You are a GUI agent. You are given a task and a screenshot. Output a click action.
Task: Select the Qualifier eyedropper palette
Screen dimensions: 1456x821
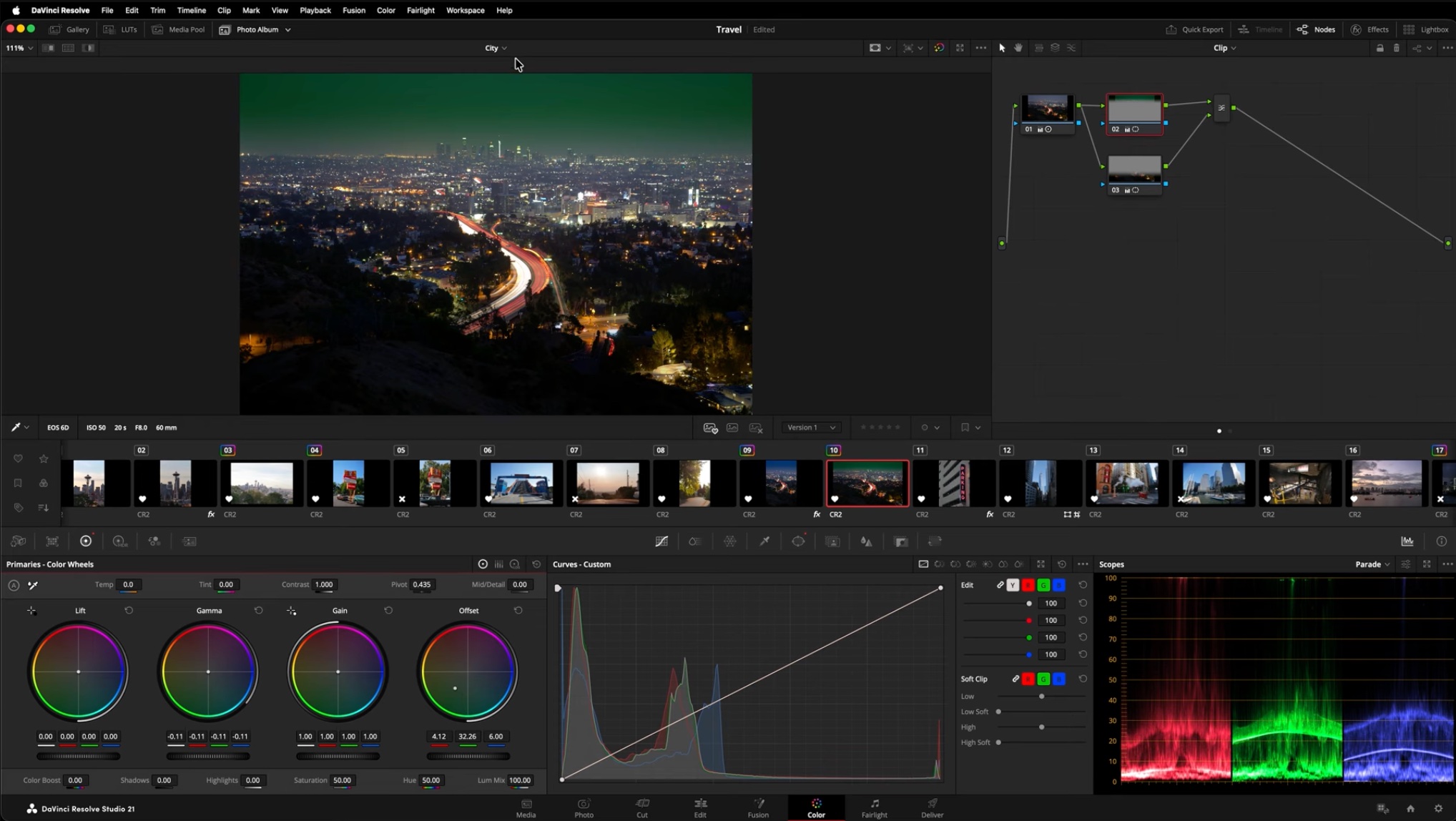[764, 541]
